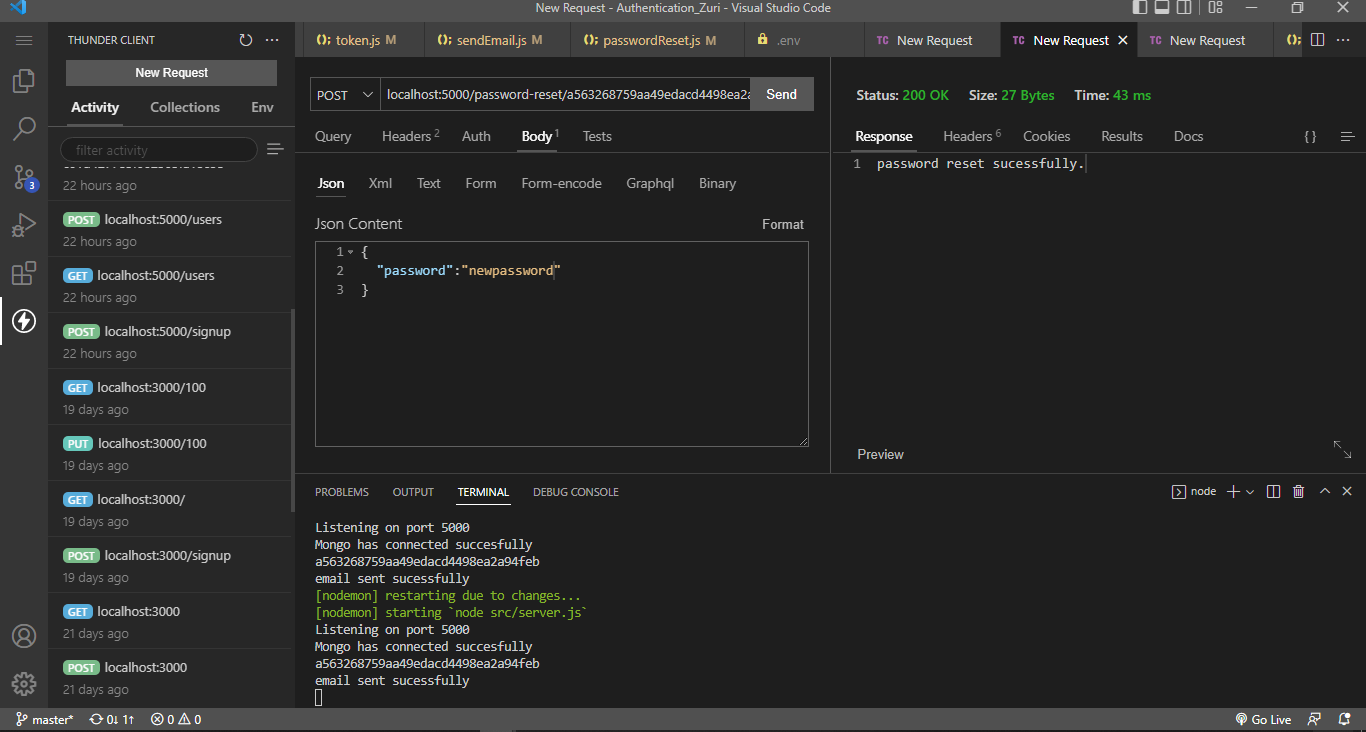This screenshot has width=1366, height=732.
Task: Split the terminal pane
Action: pyautogui.click(x=1272, y=491)
